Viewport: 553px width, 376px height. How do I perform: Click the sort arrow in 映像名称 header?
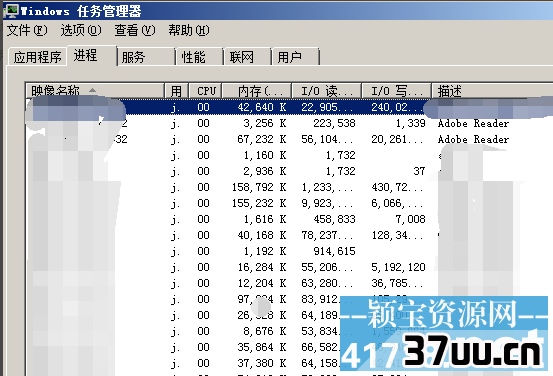click(92, 90)
